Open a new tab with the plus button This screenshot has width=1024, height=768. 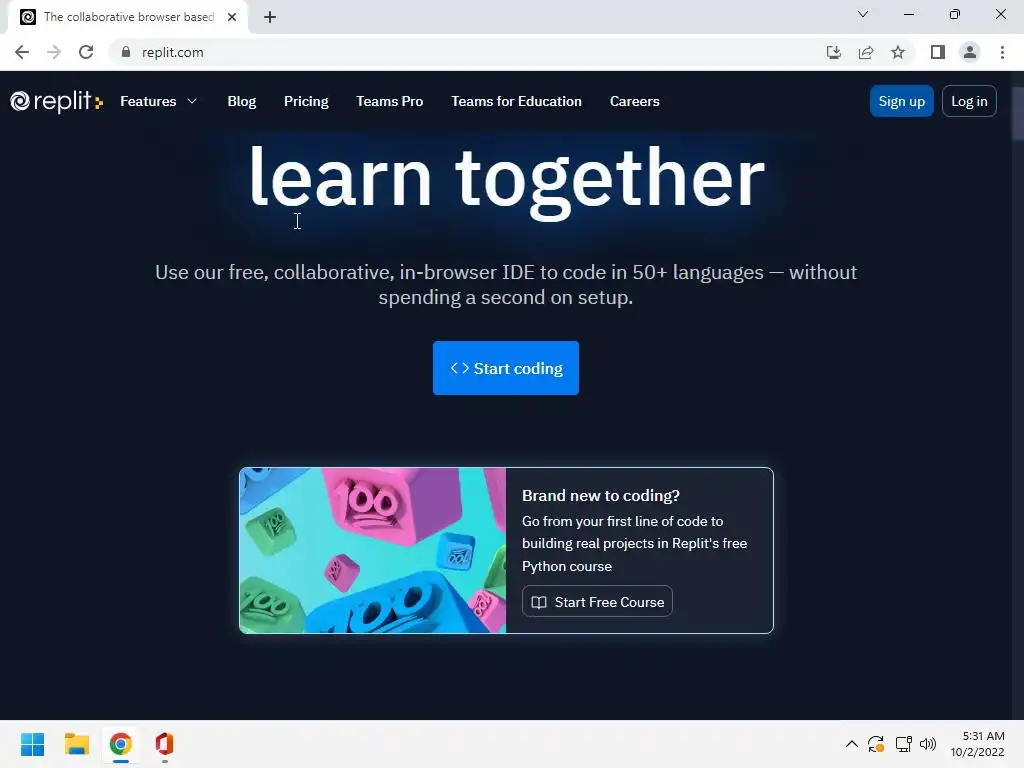tap(270, 17)
